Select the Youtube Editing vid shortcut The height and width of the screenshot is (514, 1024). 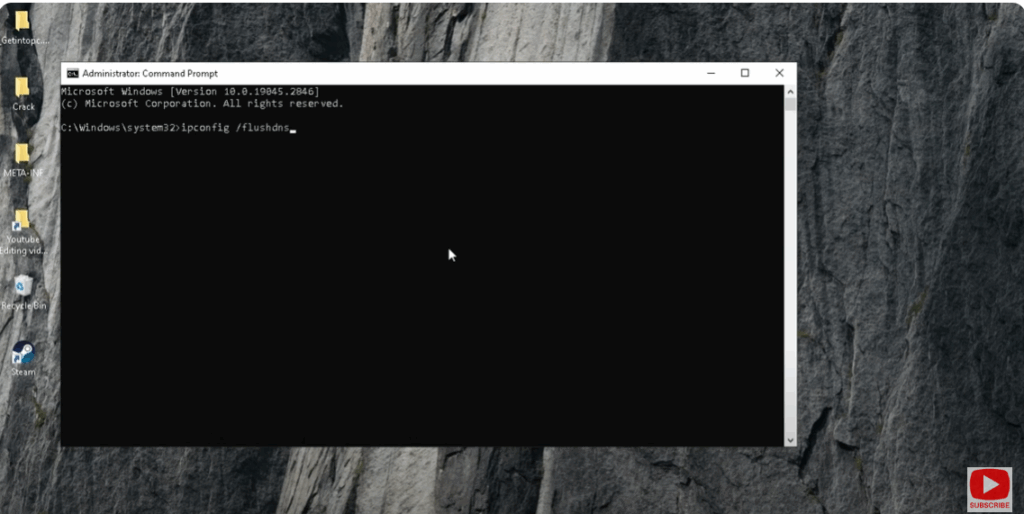point(22,230)
